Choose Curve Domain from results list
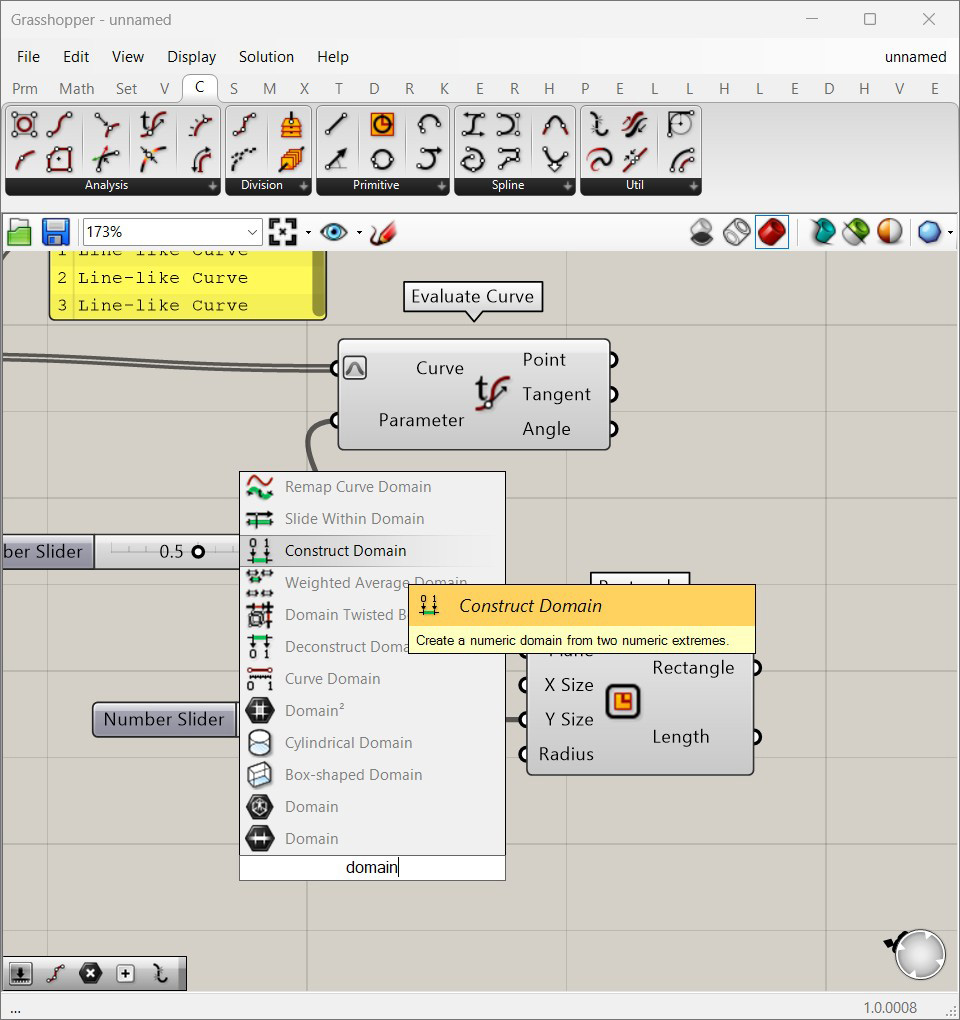The image size is (960, 1020). [x=372, y=679]
